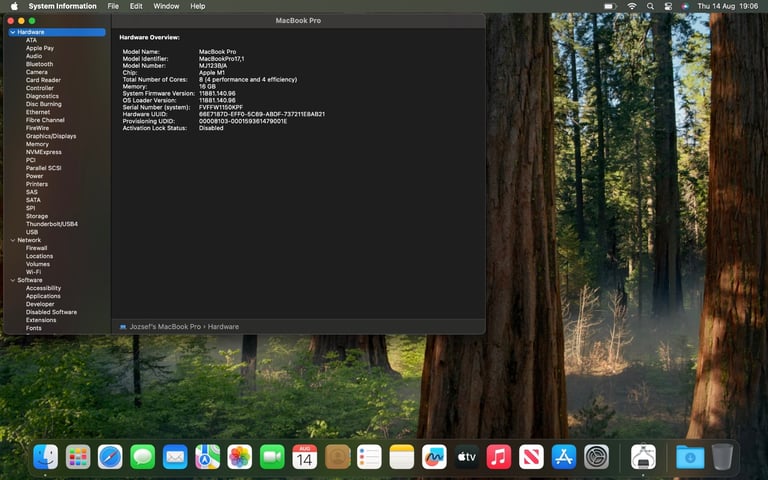Image resolution: width=768 pixels, height=480 pixels.
Task: Click the Siri icon in menu bar
Action: point(685,6)
